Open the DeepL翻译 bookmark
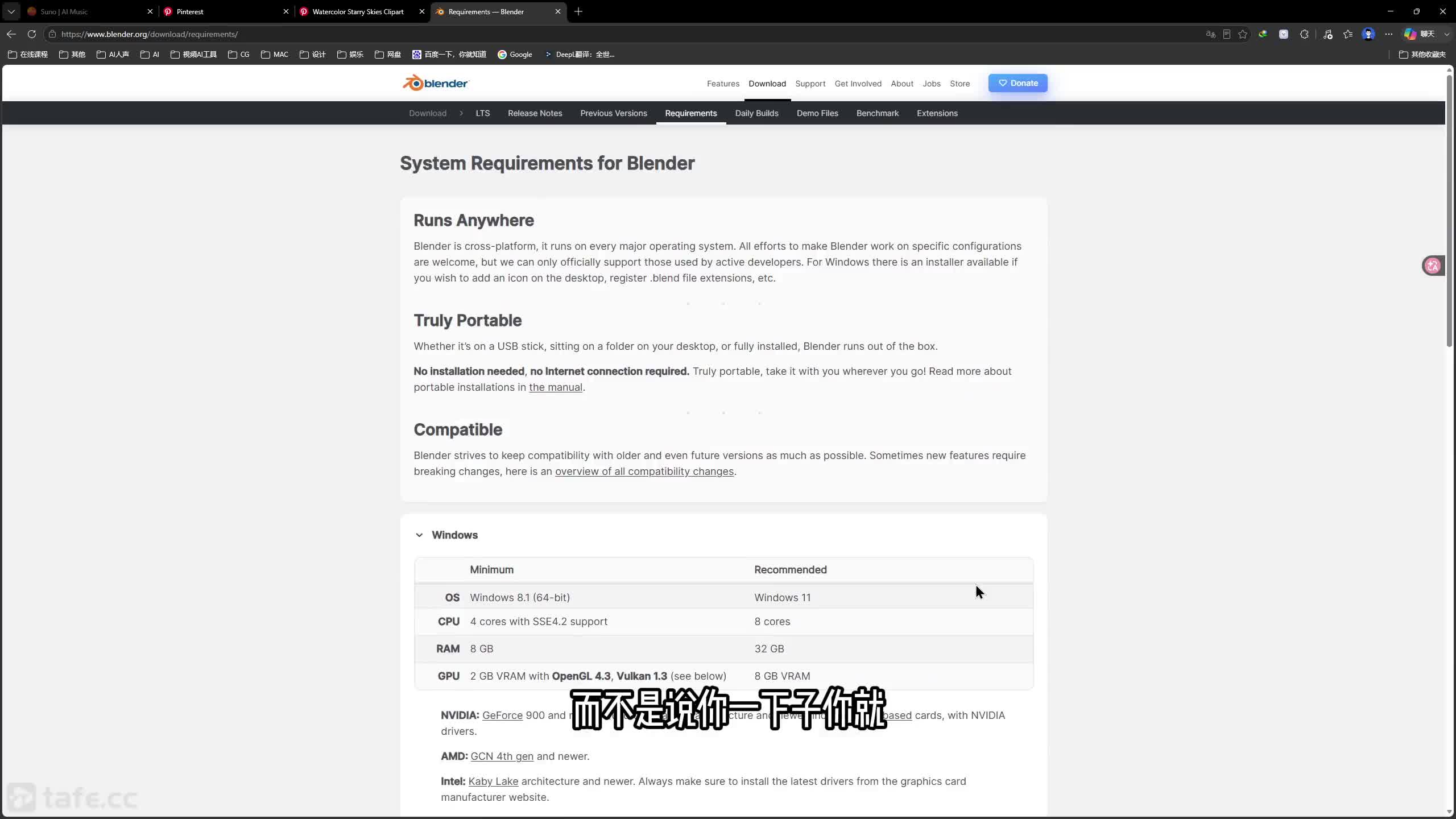The height and width of the screenshot is (819, 1456). click(580, 55)
